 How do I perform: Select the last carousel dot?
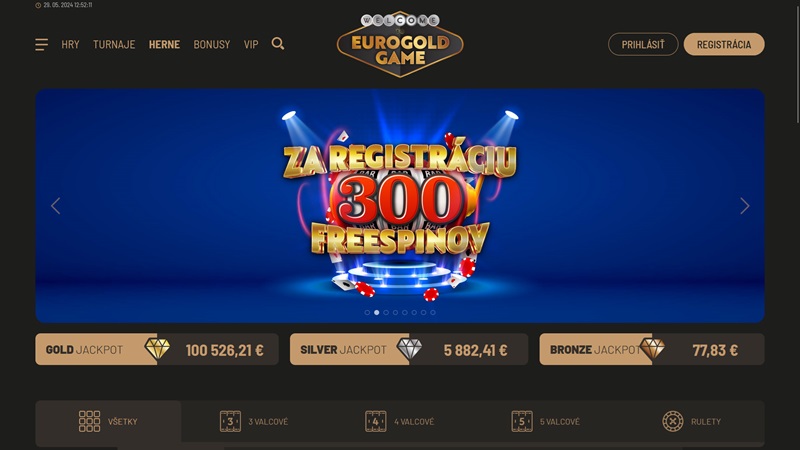click(x=433, y=312)
